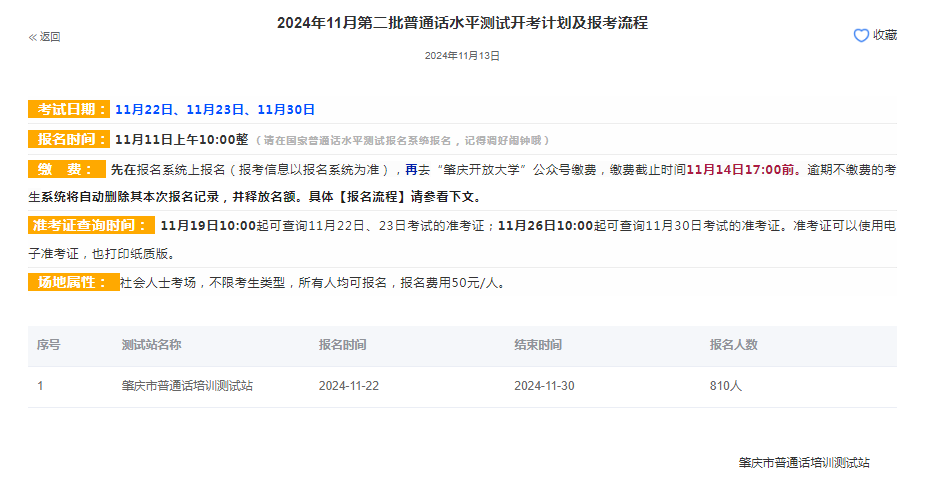Viewport: 929px width, 491px height.
Task: Click the 810人 enrollment count cell
Action: [x=725, y=386]
